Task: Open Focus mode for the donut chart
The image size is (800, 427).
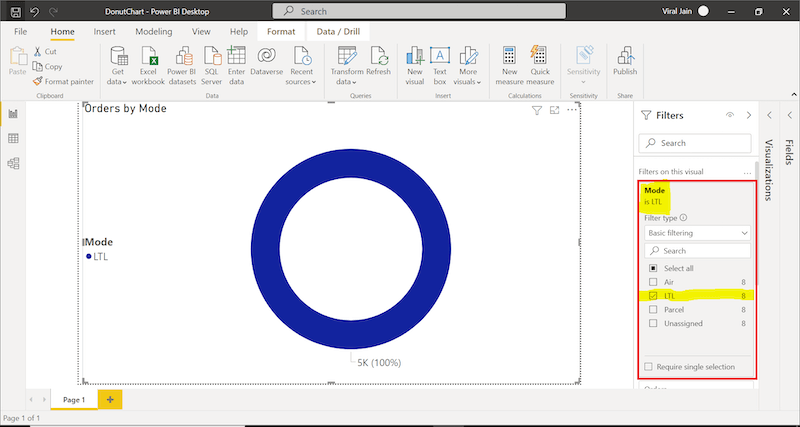Action: (x=554, y=110)
